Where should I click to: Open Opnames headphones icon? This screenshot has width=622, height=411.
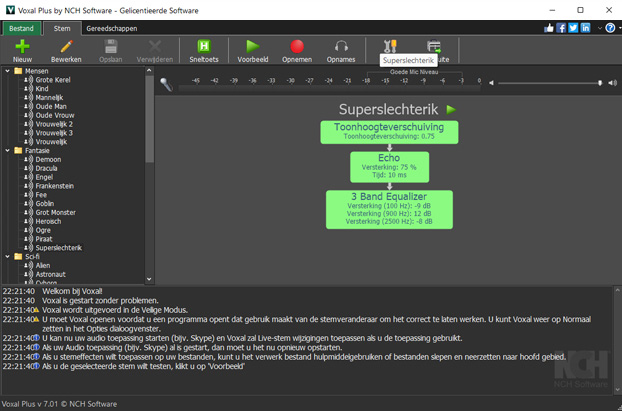(x=341, y=47)
